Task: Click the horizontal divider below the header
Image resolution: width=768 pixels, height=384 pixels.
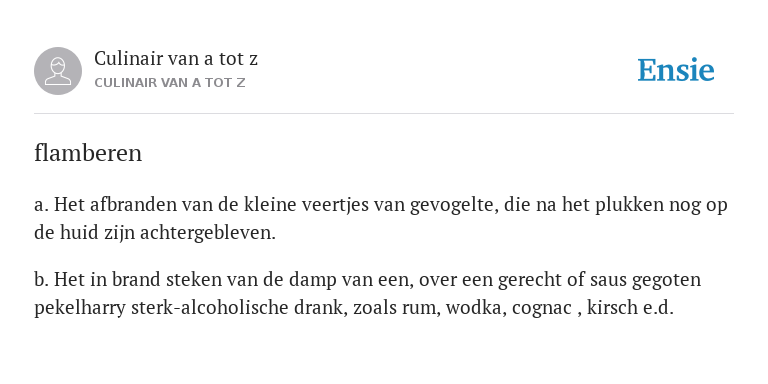Action: point(384,114)
